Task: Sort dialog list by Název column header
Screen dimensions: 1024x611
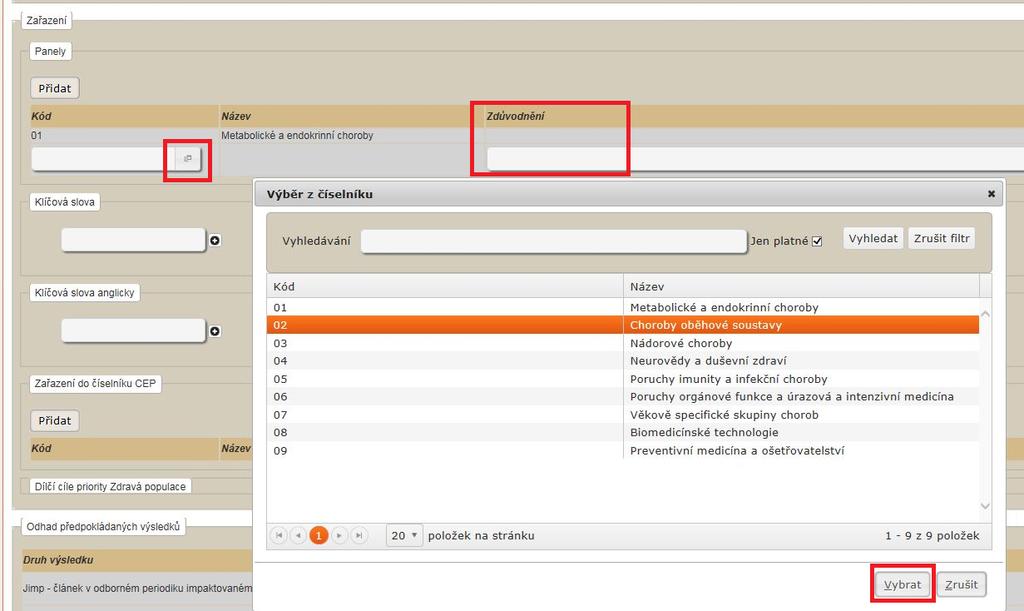Action: point(801,287)
